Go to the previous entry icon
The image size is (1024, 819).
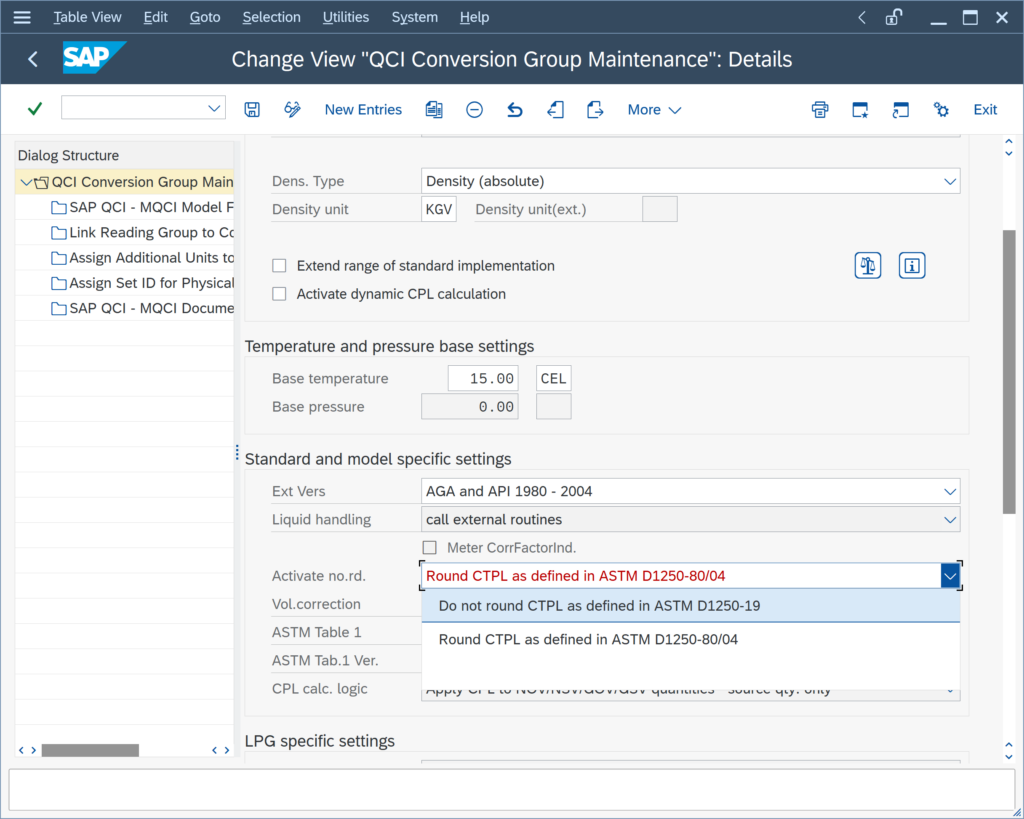coord(555,109)
